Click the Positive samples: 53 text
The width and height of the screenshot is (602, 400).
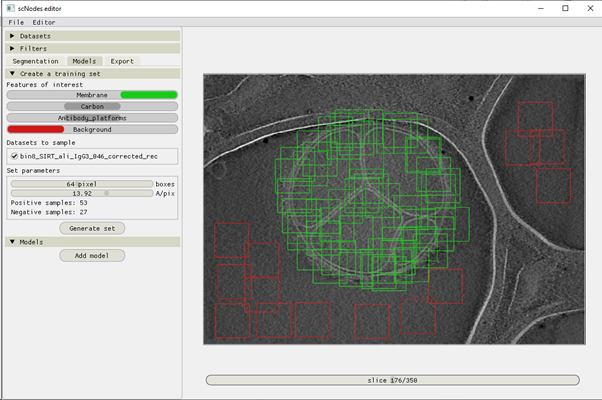(49, 203)
